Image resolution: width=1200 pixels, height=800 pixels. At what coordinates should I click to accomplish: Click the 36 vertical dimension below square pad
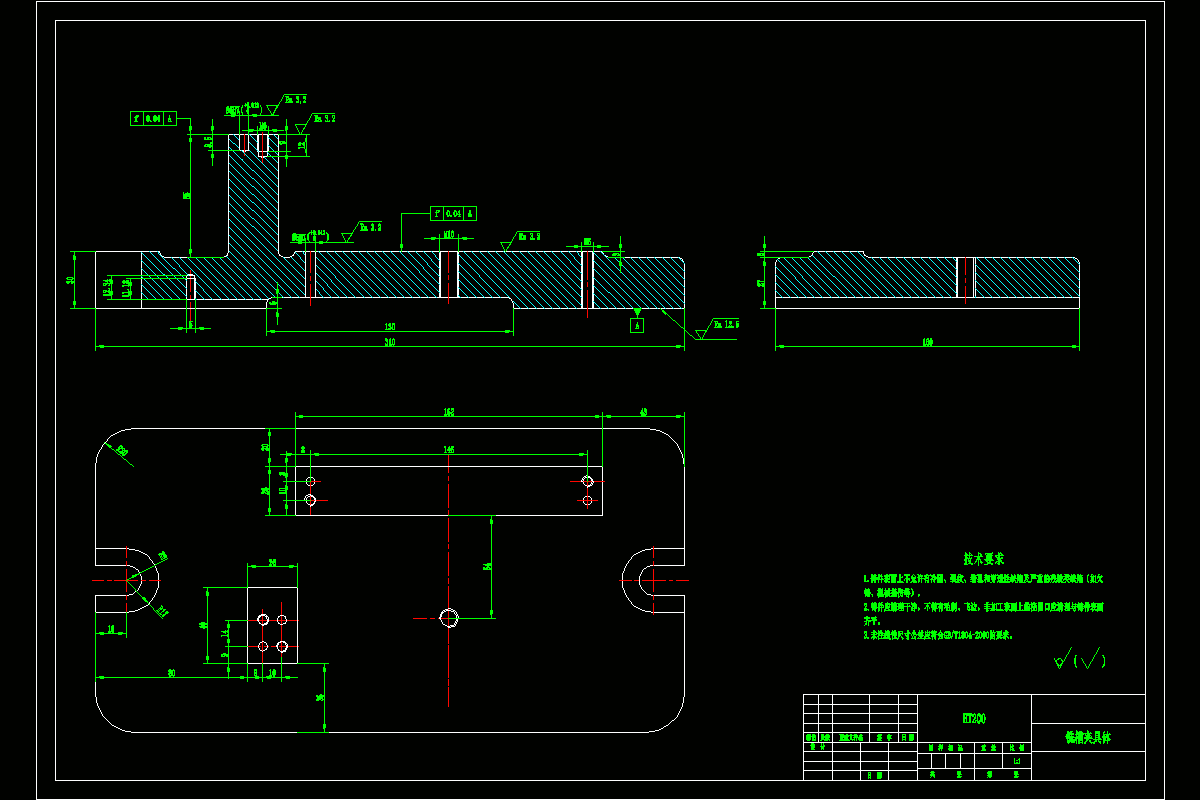point(320,698)
